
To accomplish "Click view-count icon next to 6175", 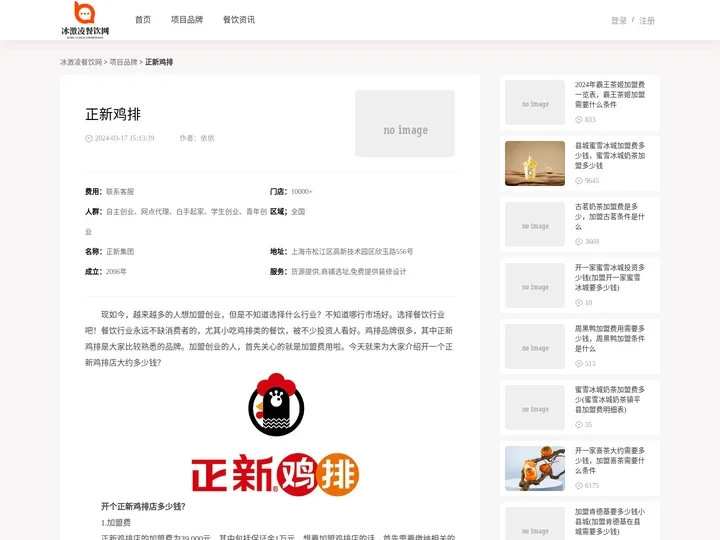I will point(579,486).
